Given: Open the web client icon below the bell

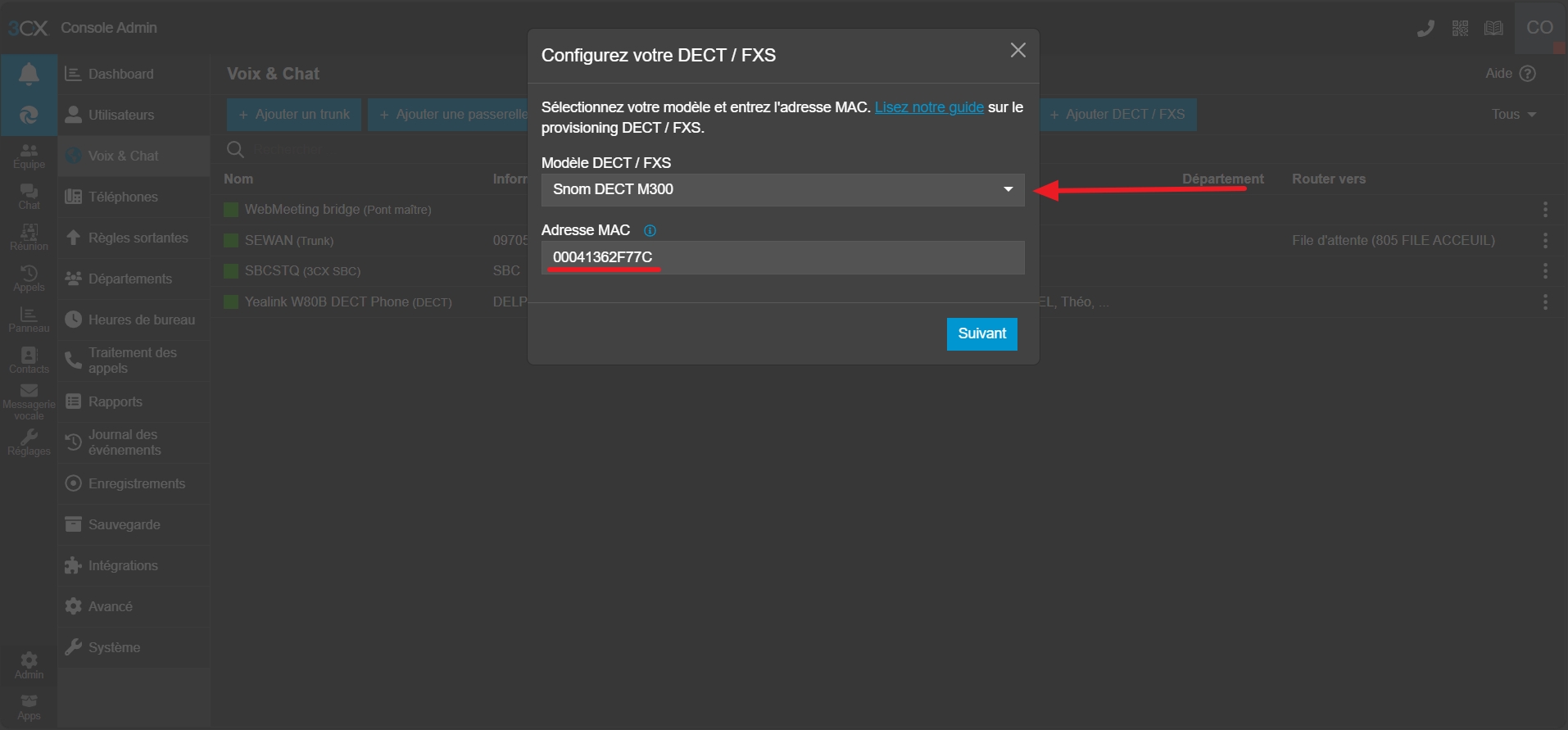Looking at the screenshot, I should 29,116.
